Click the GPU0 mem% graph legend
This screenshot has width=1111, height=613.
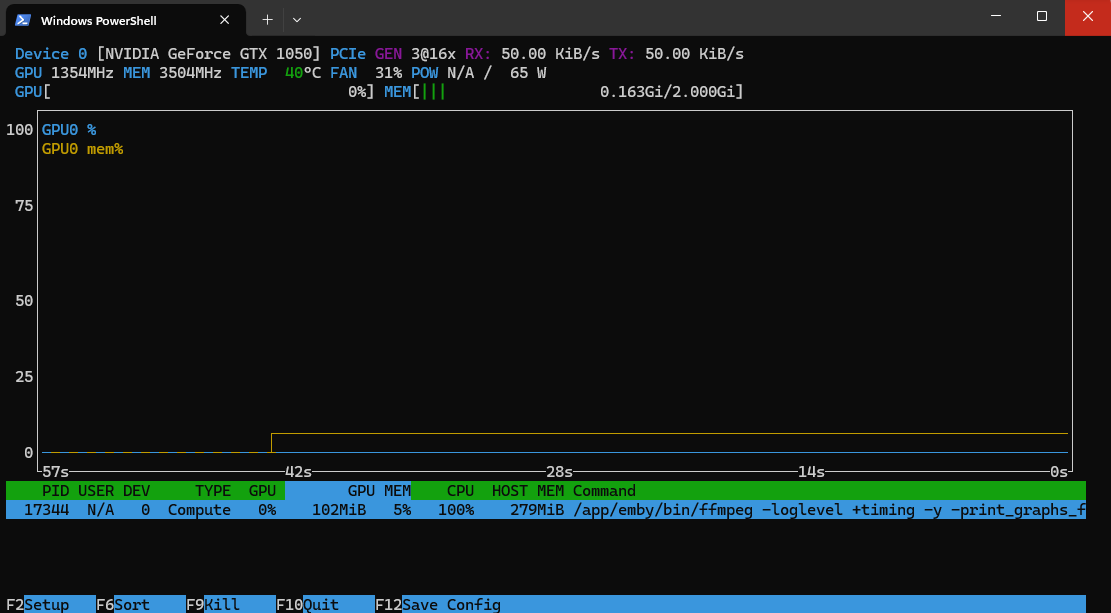tap(82, 149)
